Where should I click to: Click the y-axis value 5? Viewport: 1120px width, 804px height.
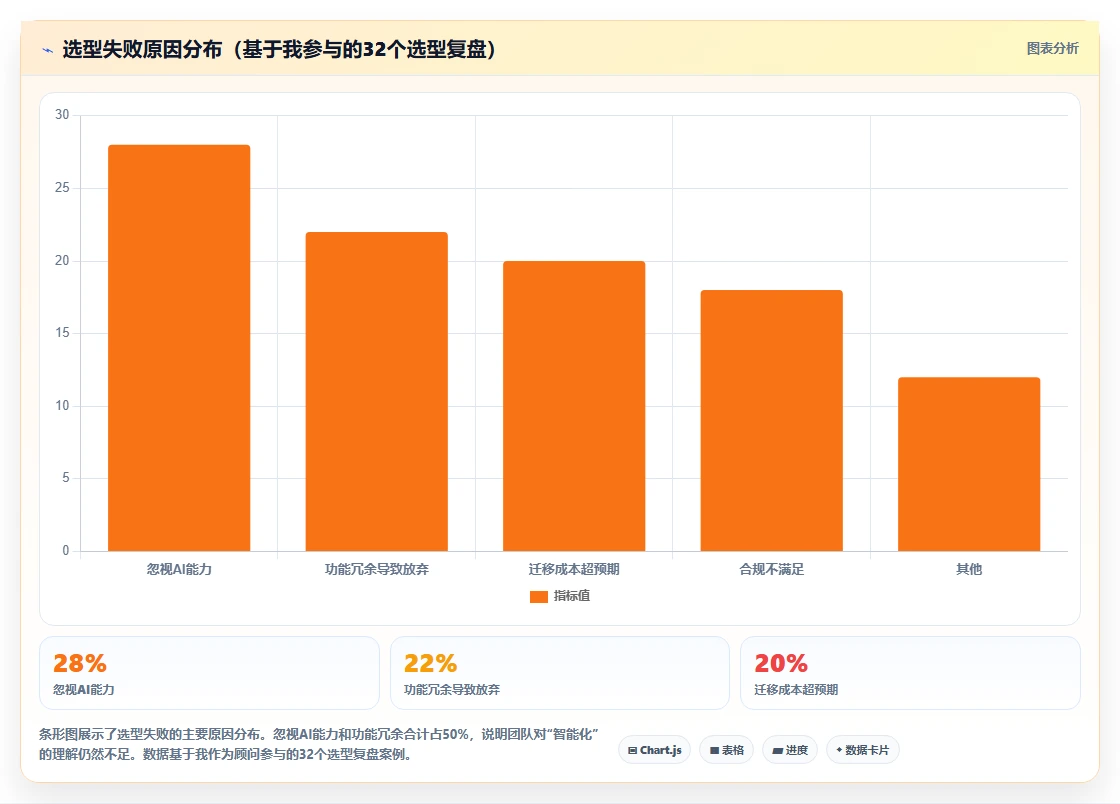[66, 478]
